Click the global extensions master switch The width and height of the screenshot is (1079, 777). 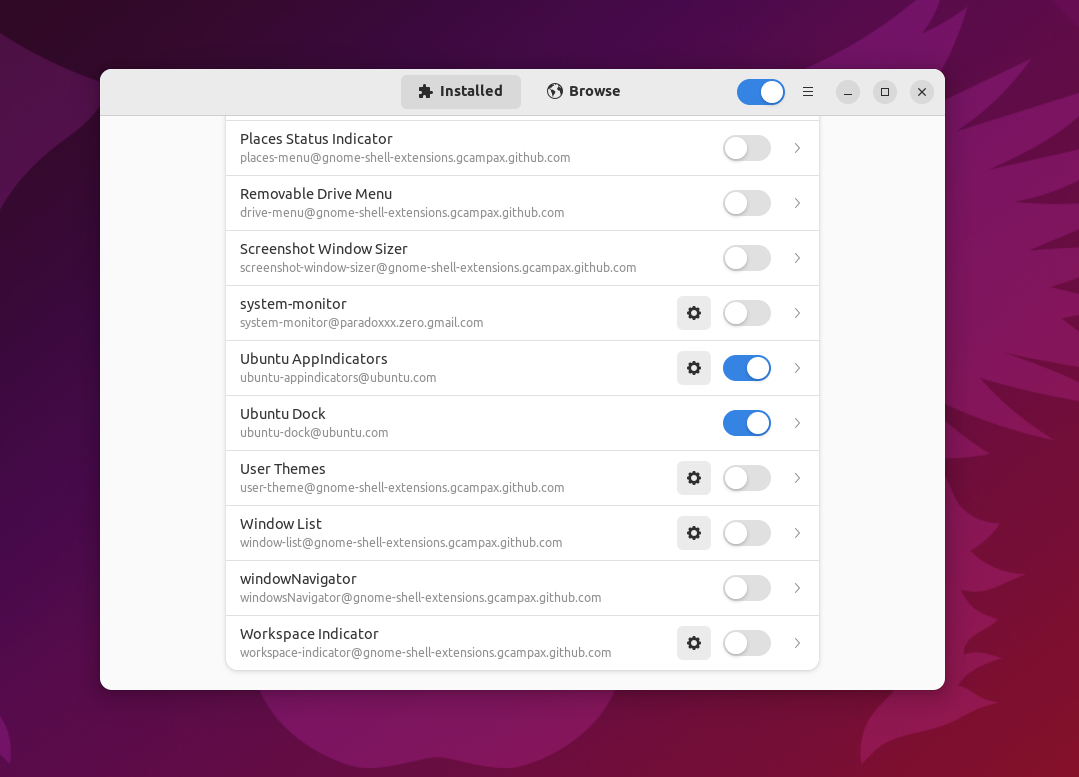(760, 91)
